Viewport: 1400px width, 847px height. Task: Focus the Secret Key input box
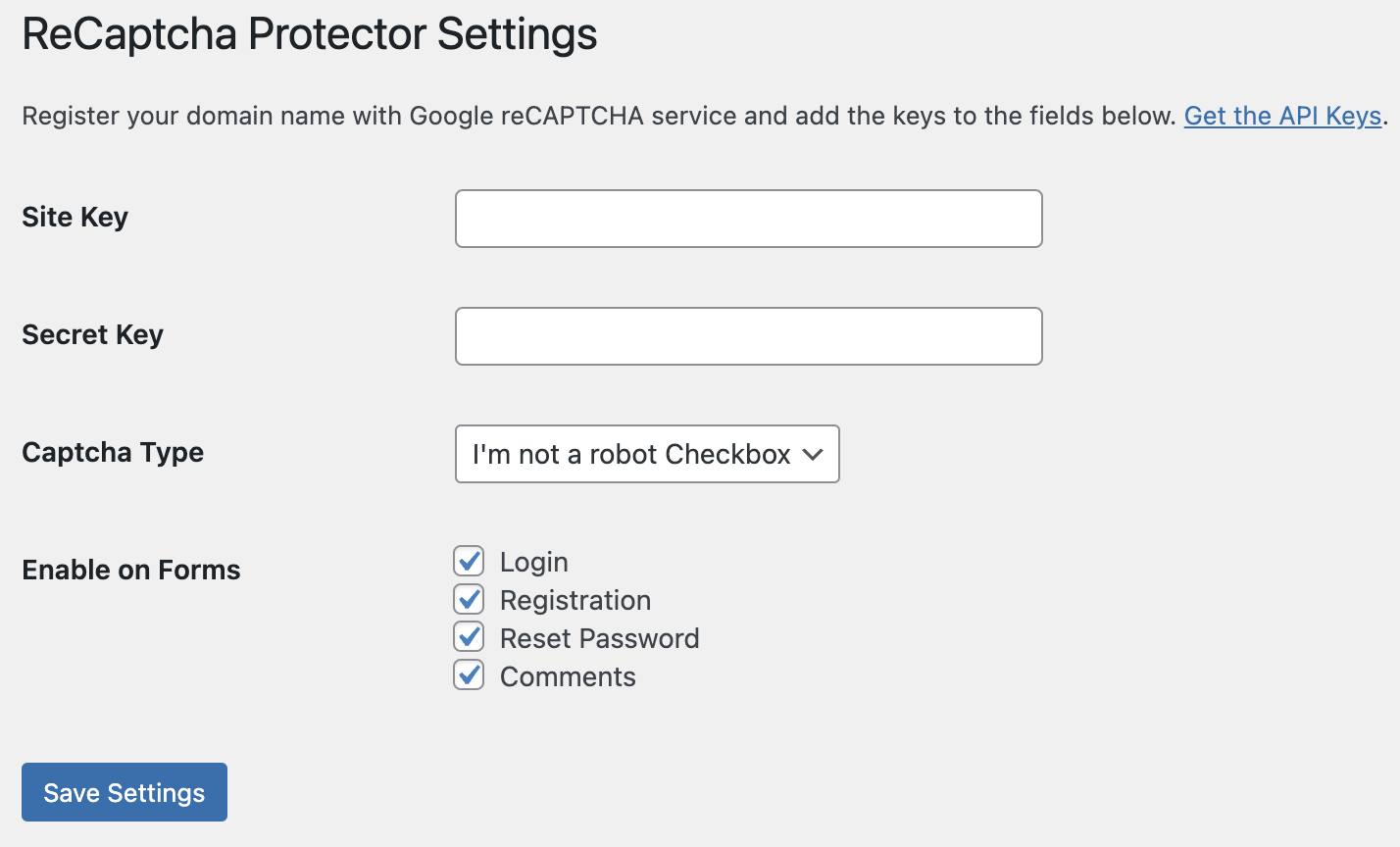(748, 336)
